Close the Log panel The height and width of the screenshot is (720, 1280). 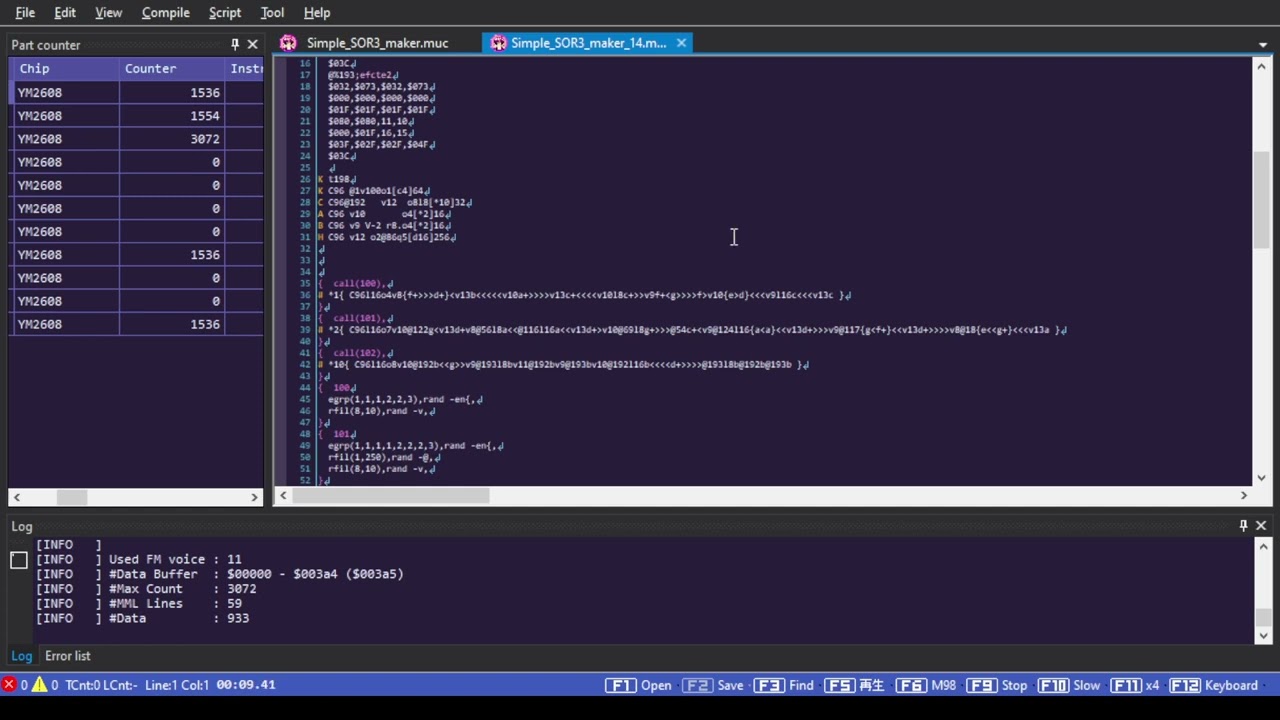point(1261,525)
